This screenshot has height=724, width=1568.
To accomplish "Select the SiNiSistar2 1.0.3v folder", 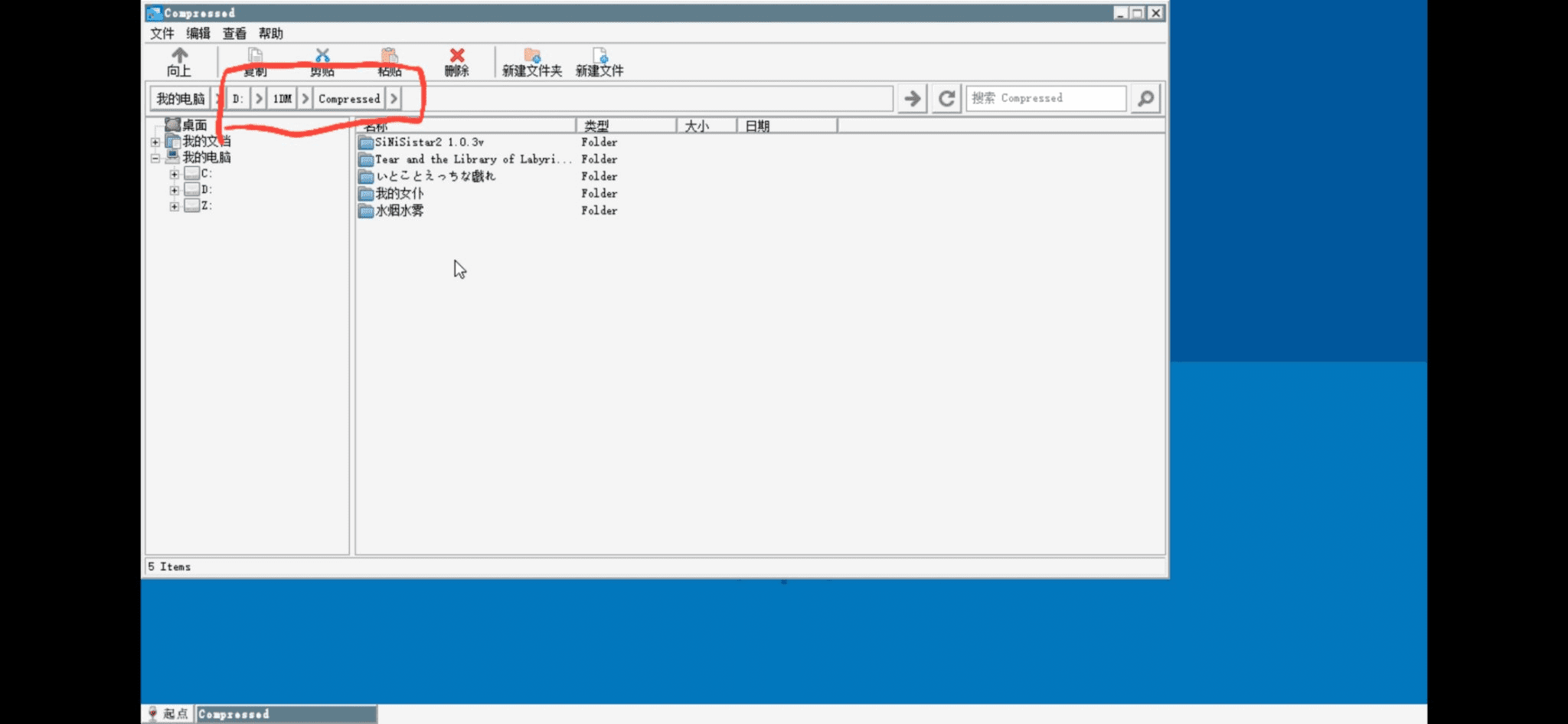I will click(429, 143).
